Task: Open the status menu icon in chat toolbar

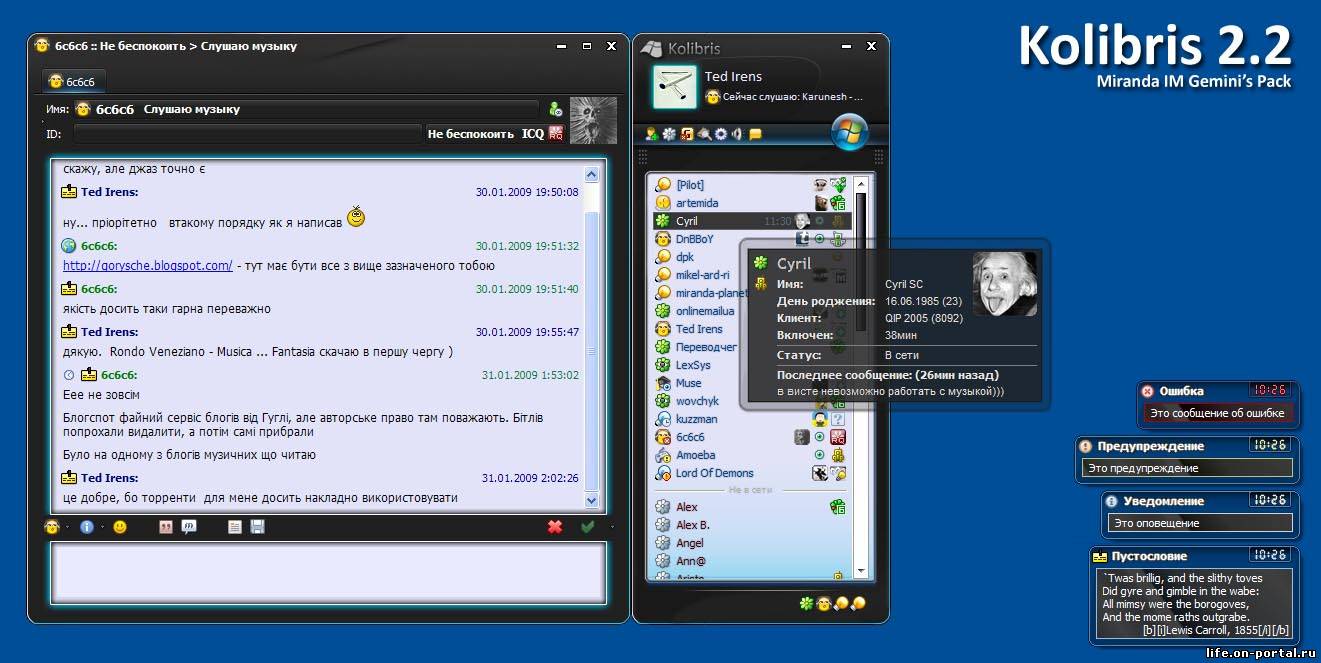Action: click(x=53, y=527)
